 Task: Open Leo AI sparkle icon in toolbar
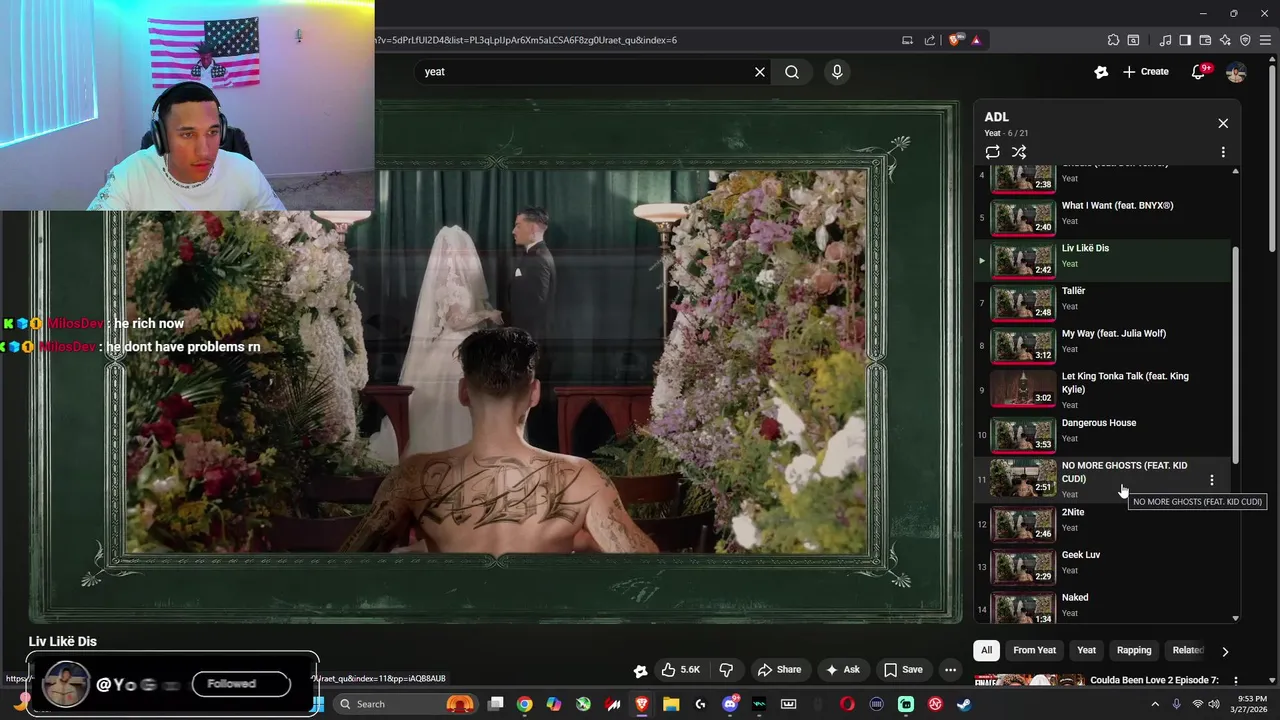pyautogui.click(x=1225, y=40)
